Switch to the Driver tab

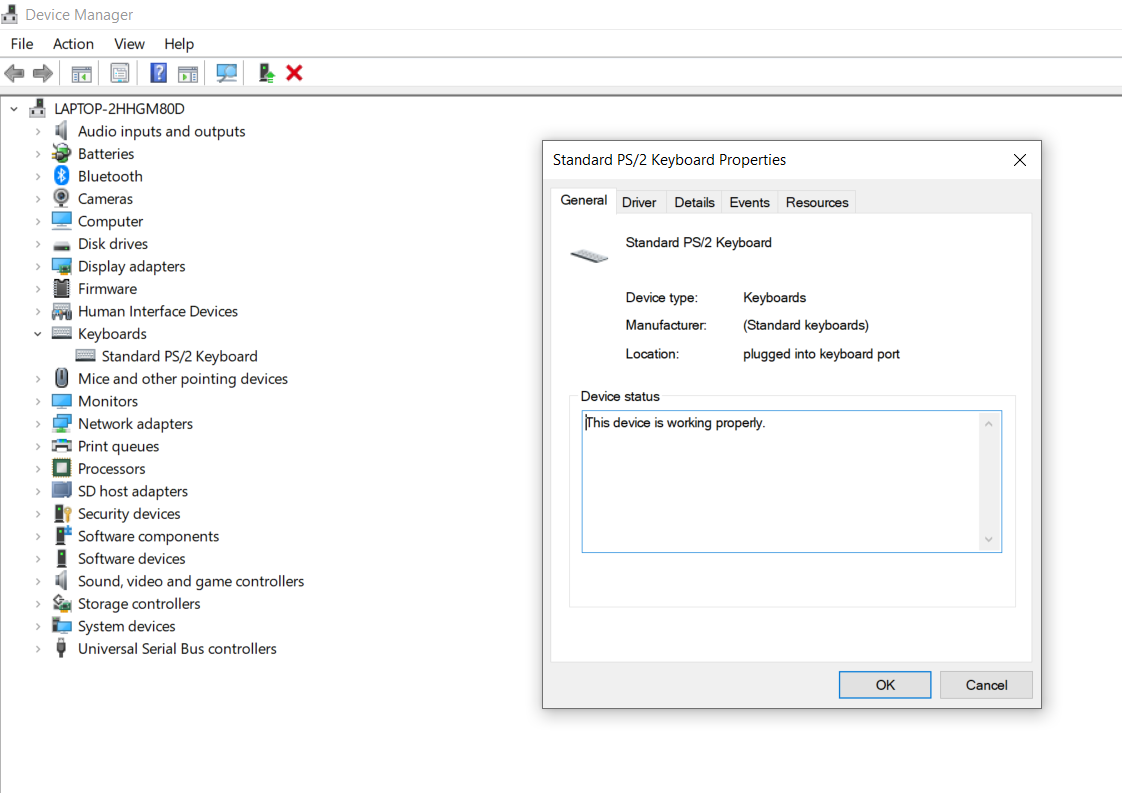tap(639, 203)
